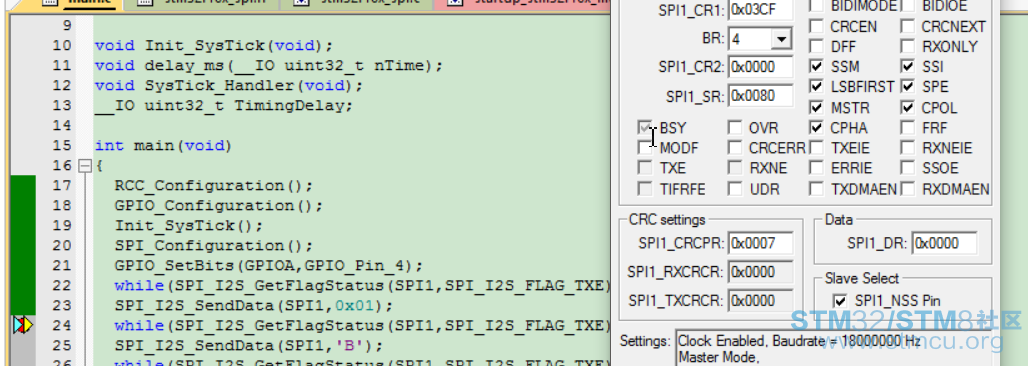Click the MODF status flag checkbox
The width and height of the screenshot is (1028, 366).
pos(645,148)
